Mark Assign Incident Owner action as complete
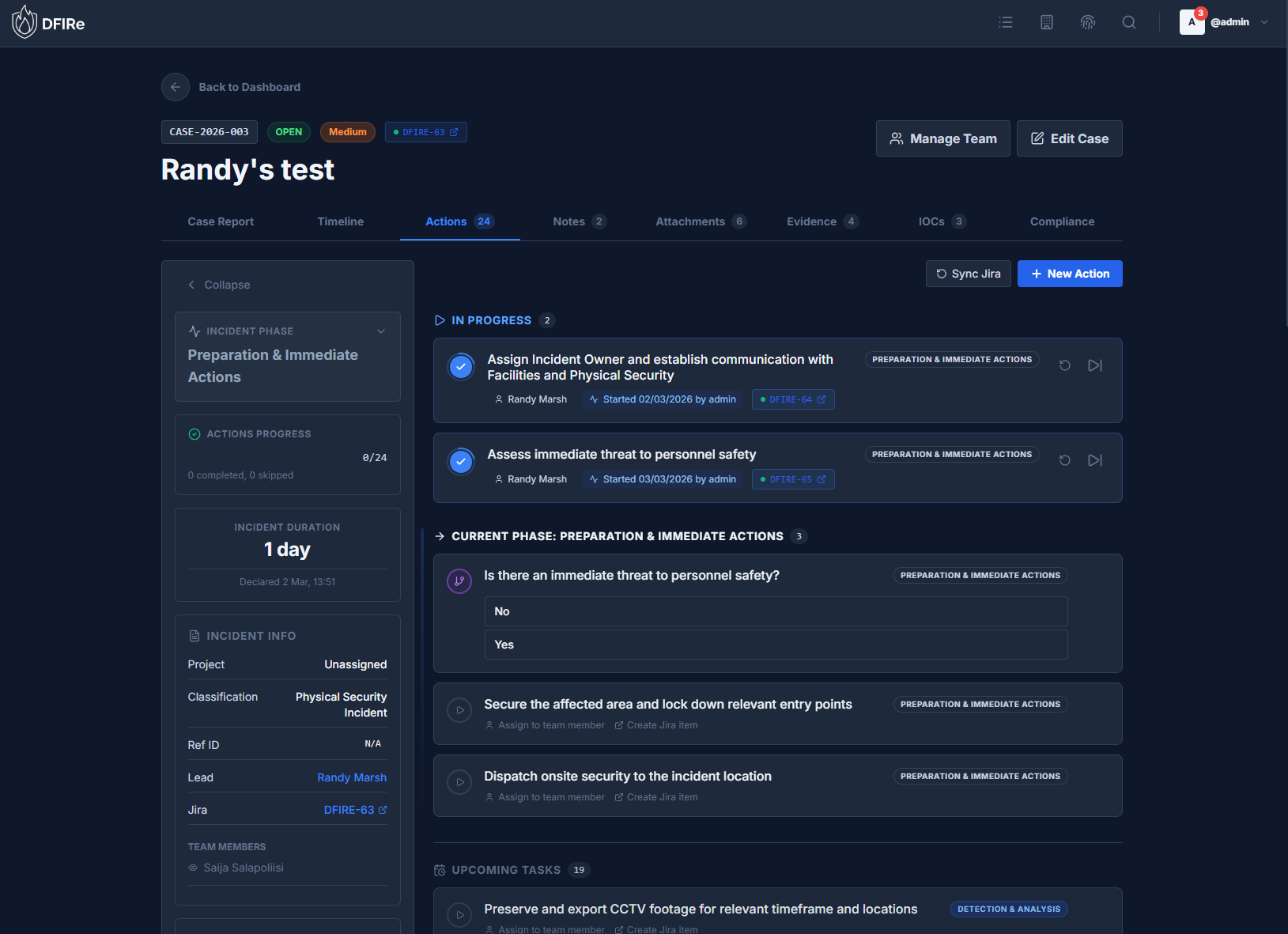The image size is (1288, 934). (461, 366)
